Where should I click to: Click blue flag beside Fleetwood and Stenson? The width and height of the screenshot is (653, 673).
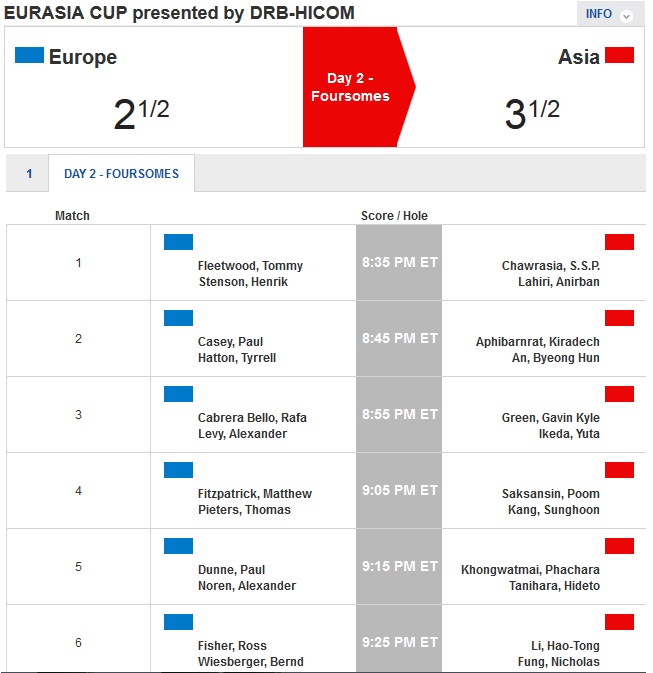click(178, 241)
